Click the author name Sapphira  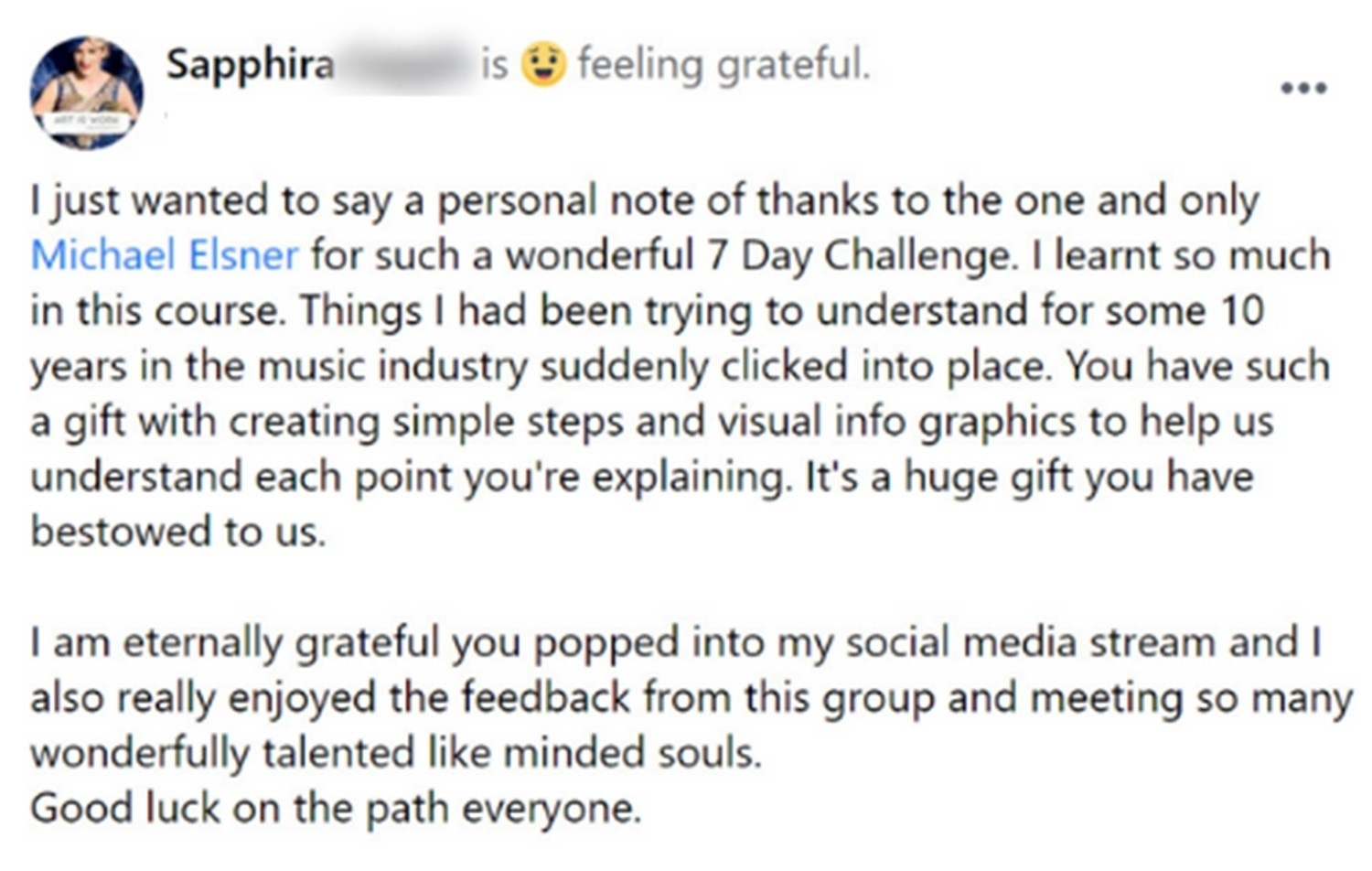pos(250,67)
